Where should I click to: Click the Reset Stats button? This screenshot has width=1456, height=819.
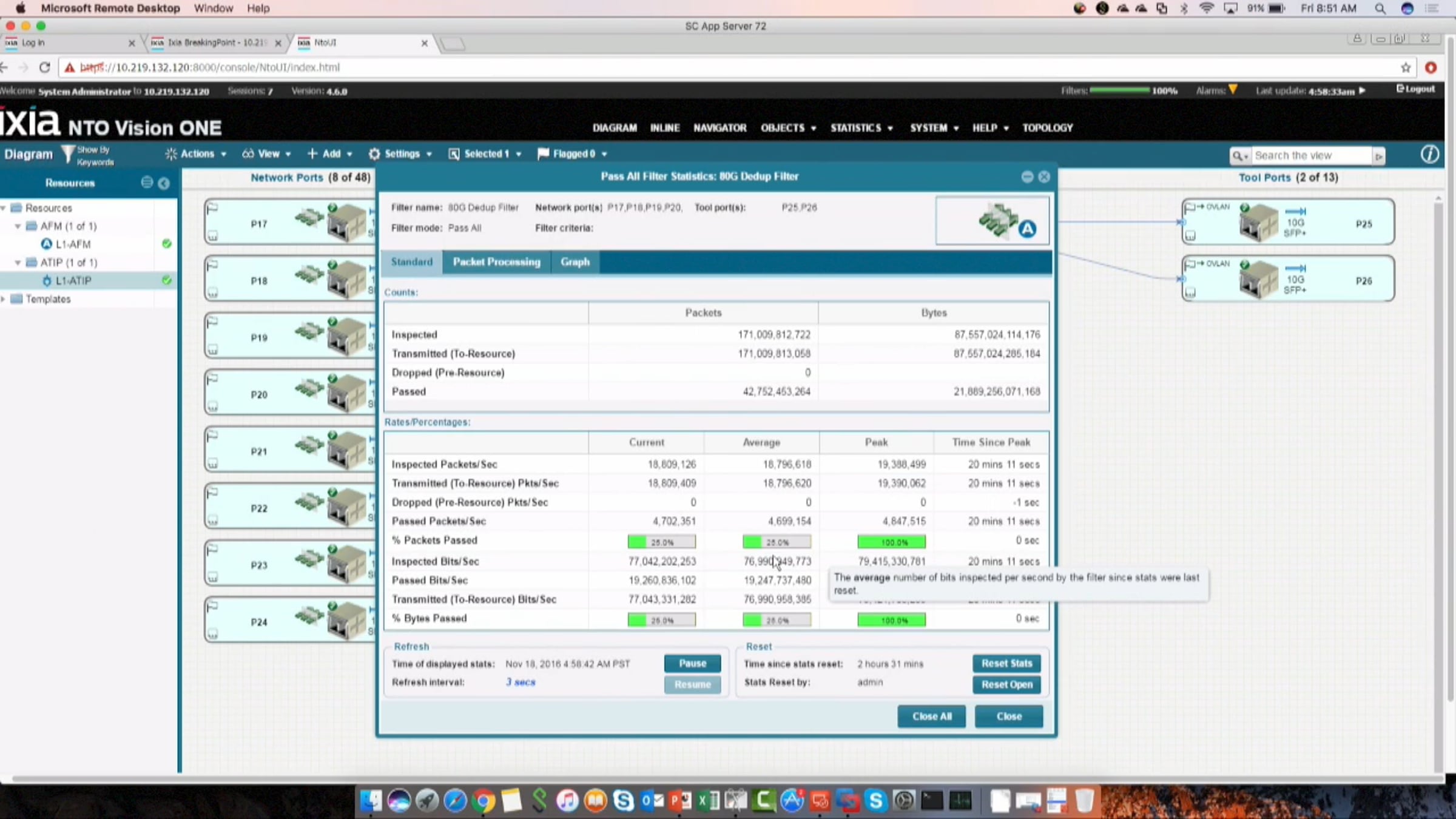coord(1006,664)
